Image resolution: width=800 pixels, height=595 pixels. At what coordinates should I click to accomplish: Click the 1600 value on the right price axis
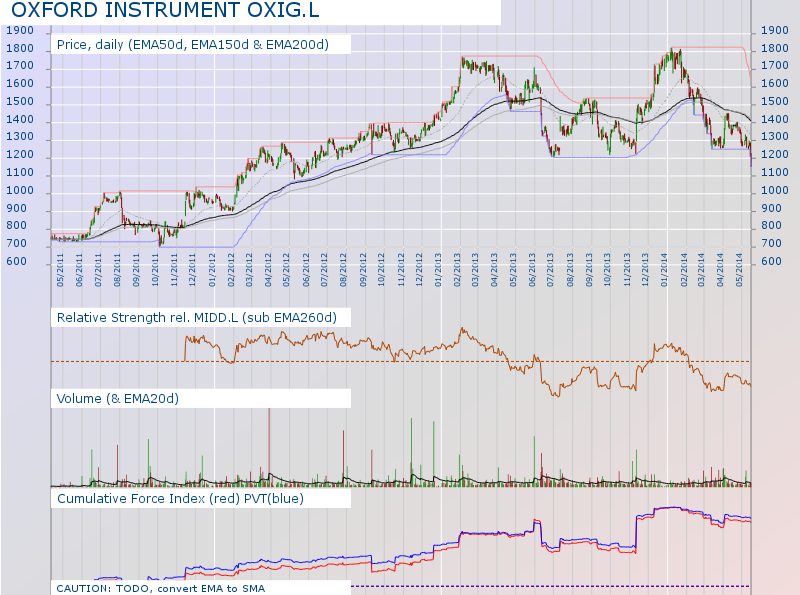(774, 84)
